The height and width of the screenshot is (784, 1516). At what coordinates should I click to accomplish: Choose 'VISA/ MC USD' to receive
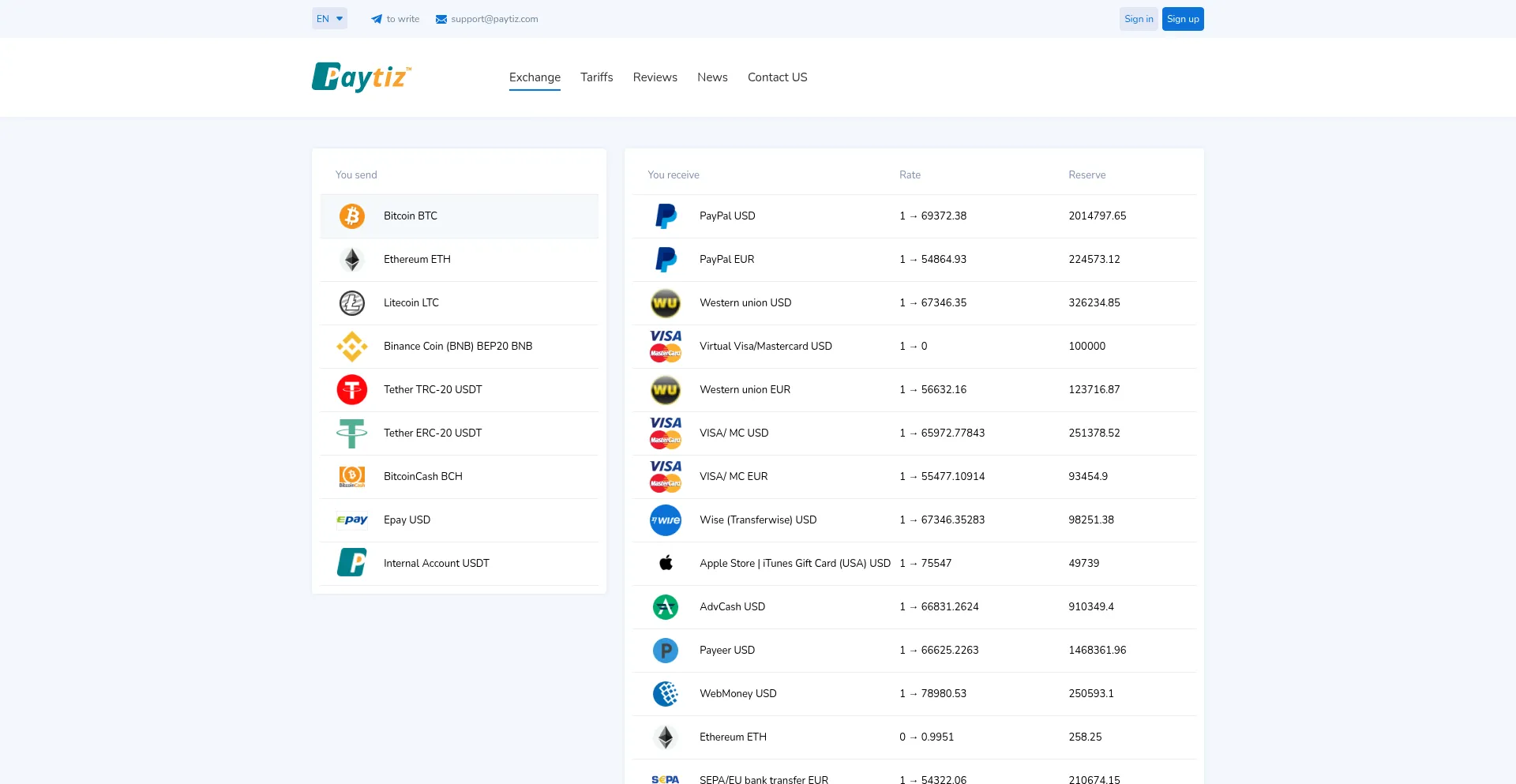pos(914,433)
